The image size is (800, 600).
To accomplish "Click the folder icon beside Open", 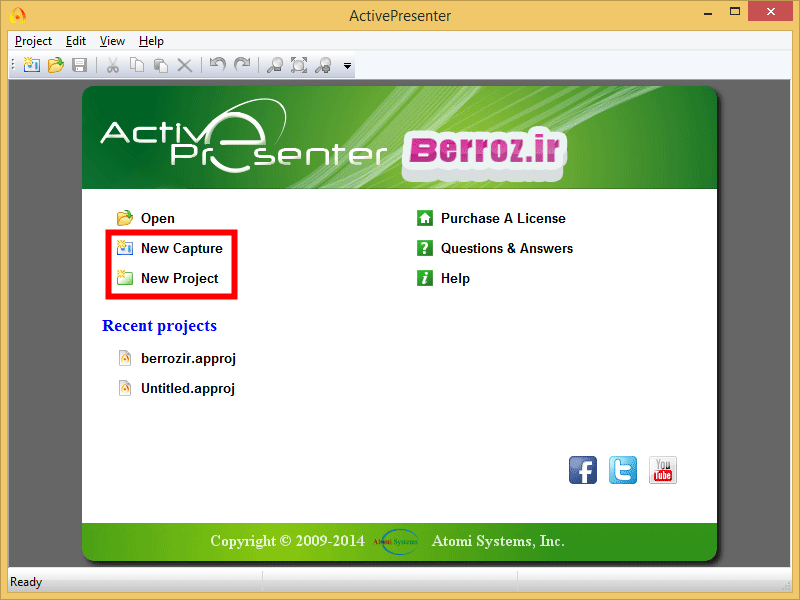I will click(x=124, y=218).
